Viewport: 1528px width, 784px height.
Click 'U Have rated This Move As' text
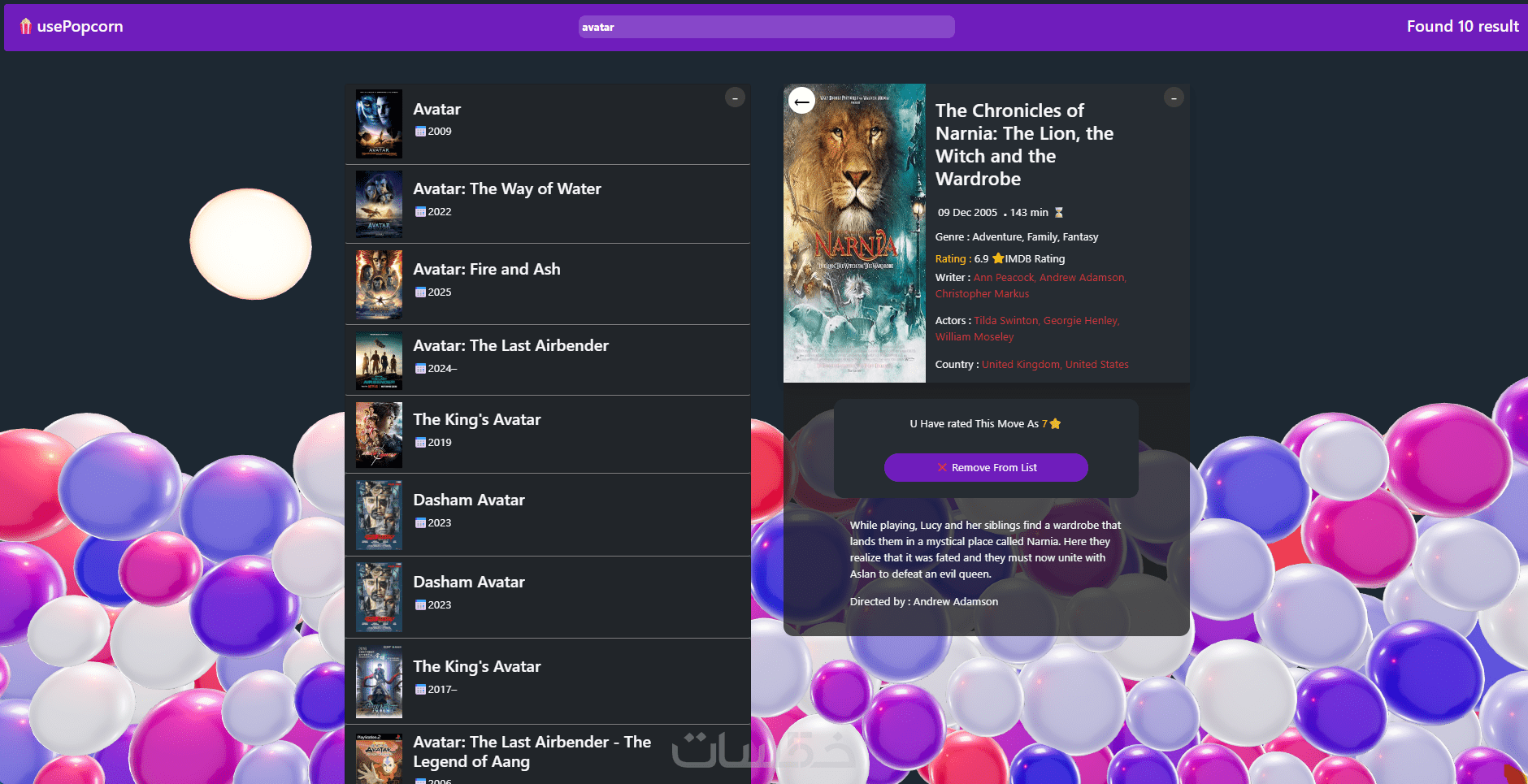pos(974,424)
